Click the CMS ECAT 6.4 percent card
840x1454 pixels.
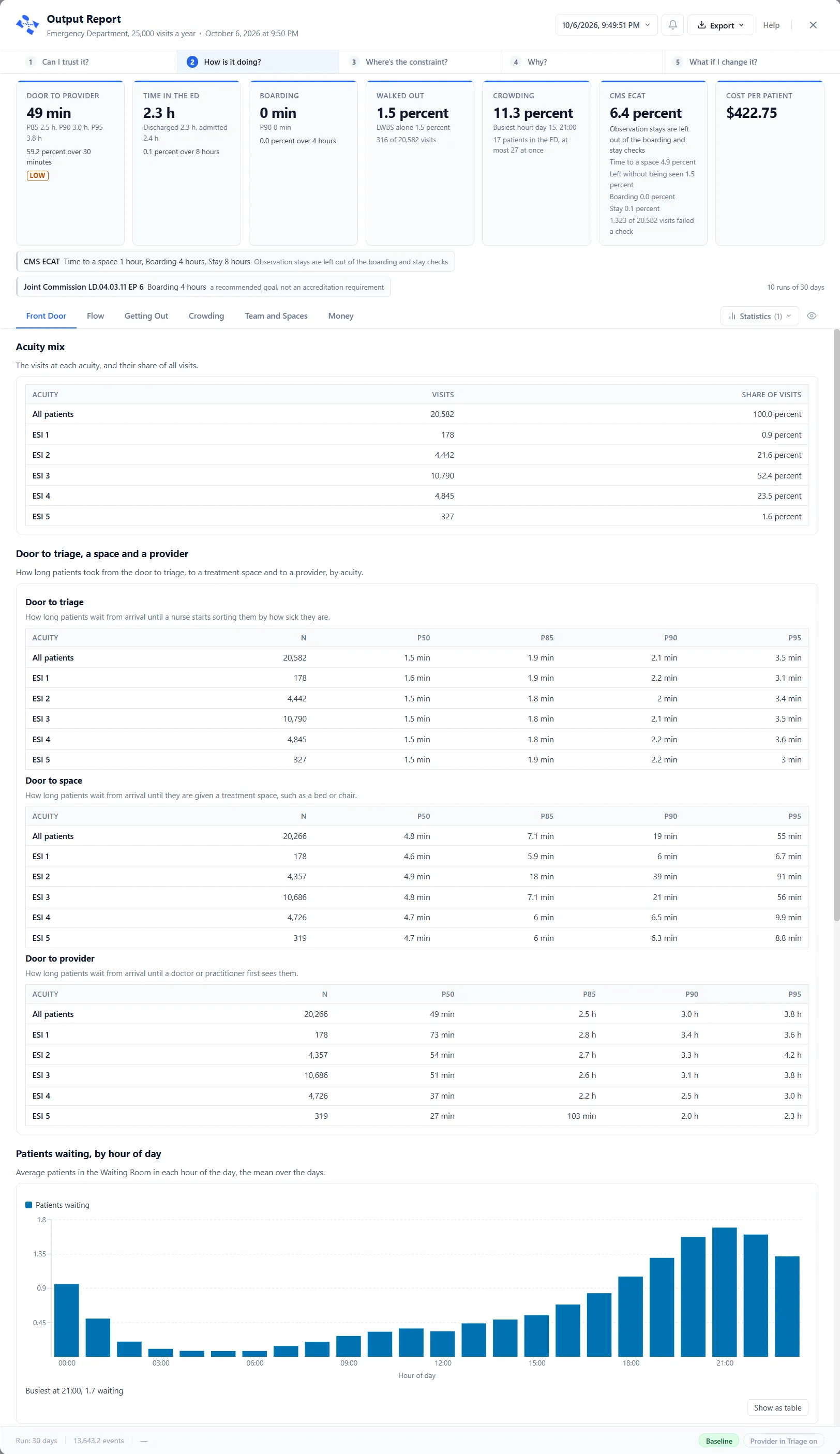(x=653, y=163)
